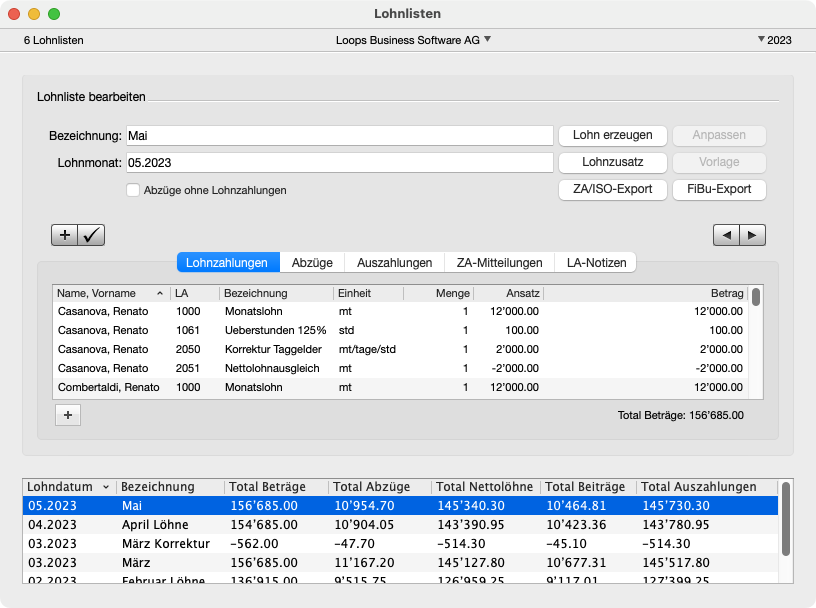The width and height of the screenshot is (816, 608).
Task: Toggle 'Abzüge ohne Lohnzahlungen' checkbox
Action: (x=133, y=190)
